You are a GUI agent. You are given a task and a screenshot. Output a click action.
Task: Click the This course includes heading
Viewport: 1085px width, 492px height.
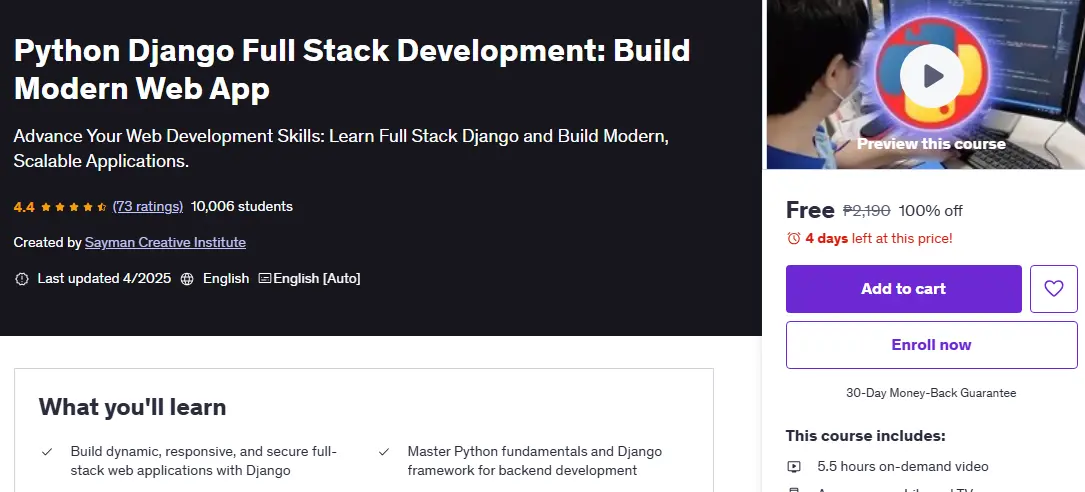tap(866, 436)
